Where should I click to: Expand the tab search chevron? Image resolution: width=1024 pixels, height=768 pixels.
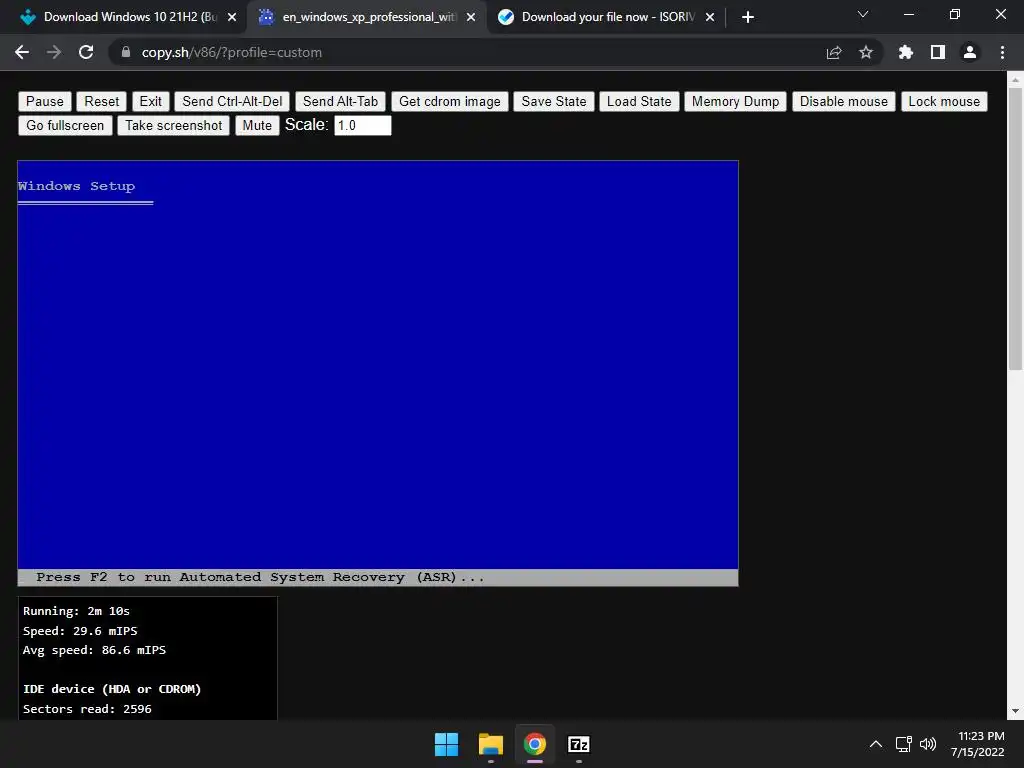[x=863, y=14]
